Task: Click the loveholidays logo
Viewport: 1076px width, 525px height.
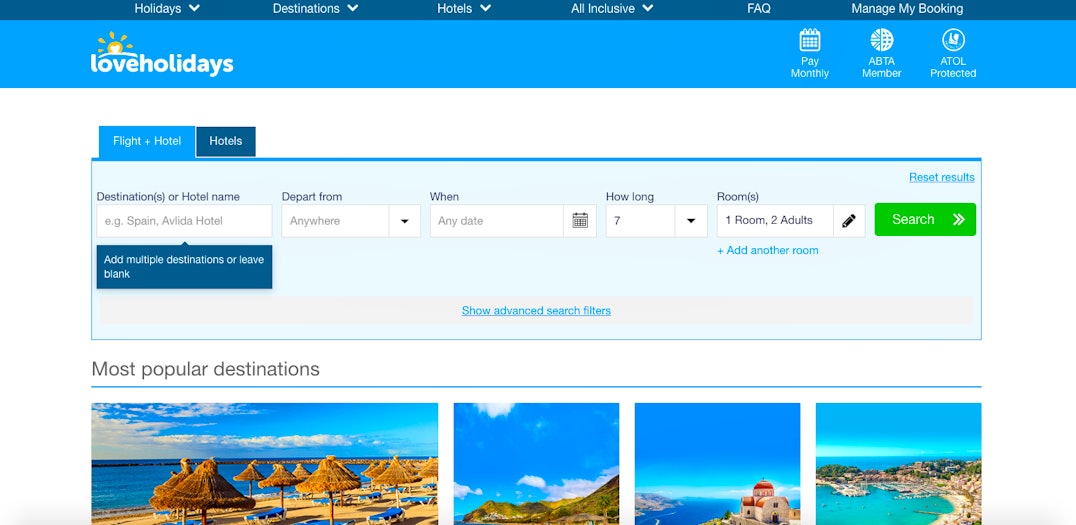Action: pyautogui.click(x=162, y=54)
